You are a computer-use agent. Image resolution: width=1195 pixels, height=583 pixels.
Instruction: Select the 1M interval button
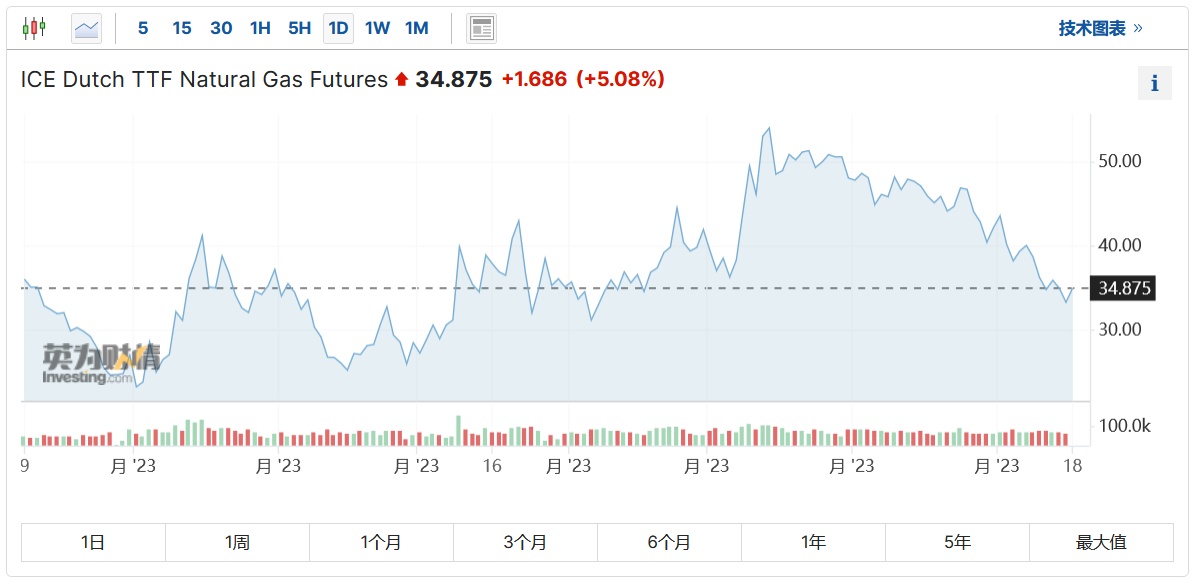coord(417,28)
